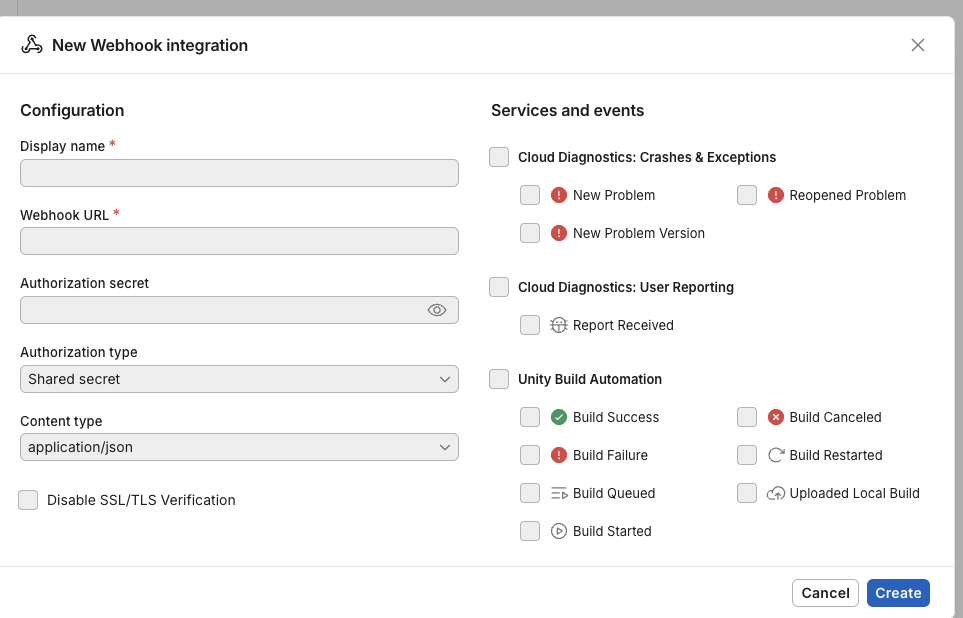Screen dimensions: 963x618
Task: Click the play icon beside Build Started
Action: (559, 531)
